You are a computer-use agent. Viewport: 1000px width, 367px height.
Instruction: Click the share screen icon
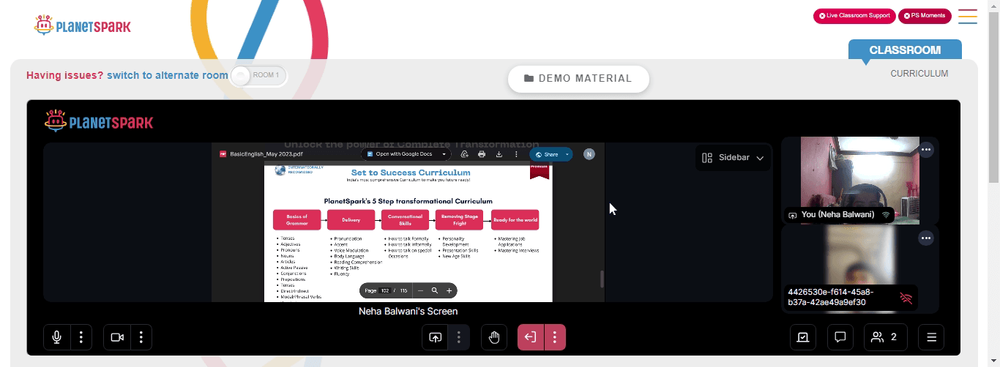pos(435,338)
